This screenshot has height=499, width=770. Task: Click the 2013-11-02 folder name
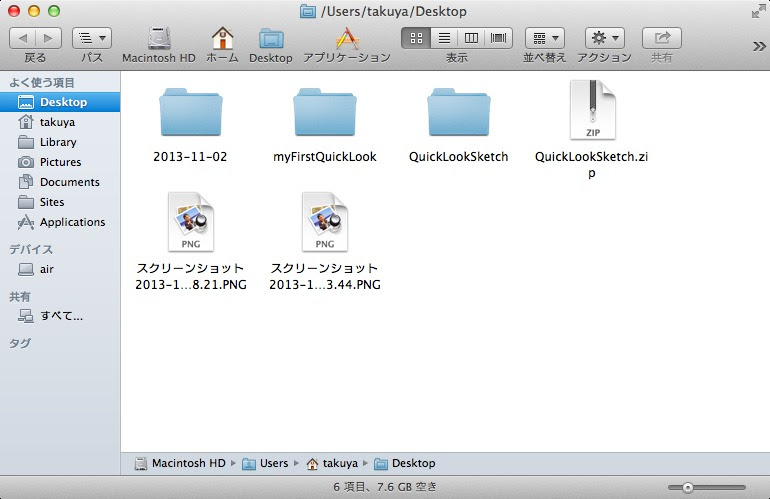[191, 157]
